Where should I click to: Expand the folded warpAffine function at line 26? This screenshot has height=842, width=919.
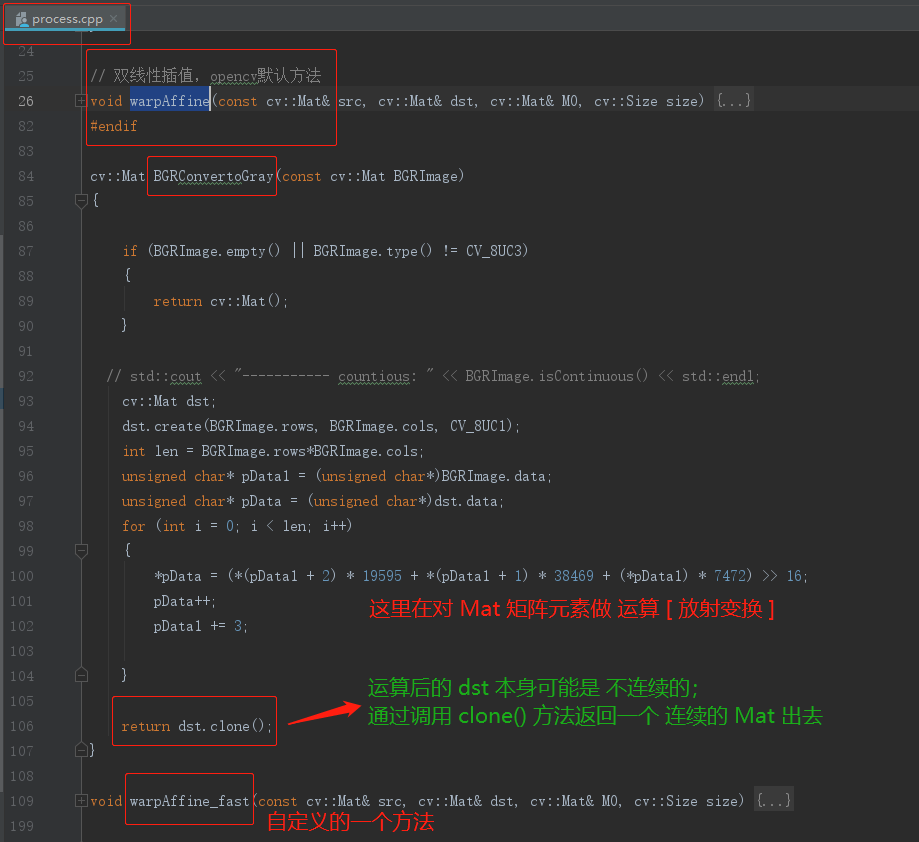click(81, 101)
